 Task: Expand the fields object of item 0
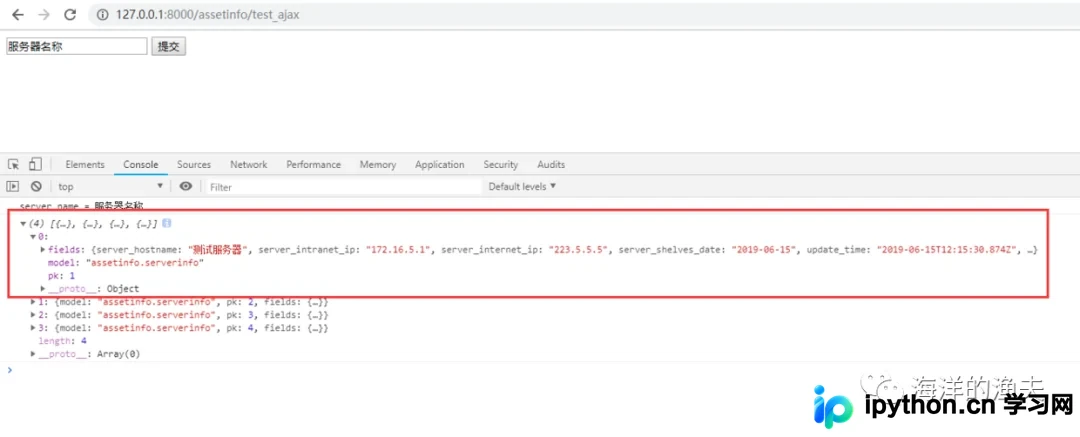[x=43, y=250]
